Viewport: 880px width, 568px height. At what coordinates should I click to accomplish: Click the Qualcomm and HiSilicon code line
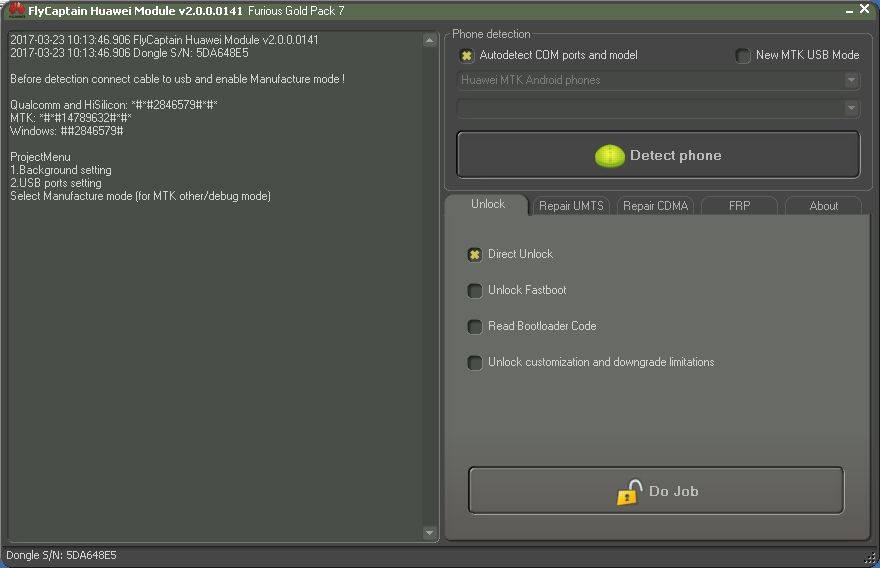coord(114,105)
